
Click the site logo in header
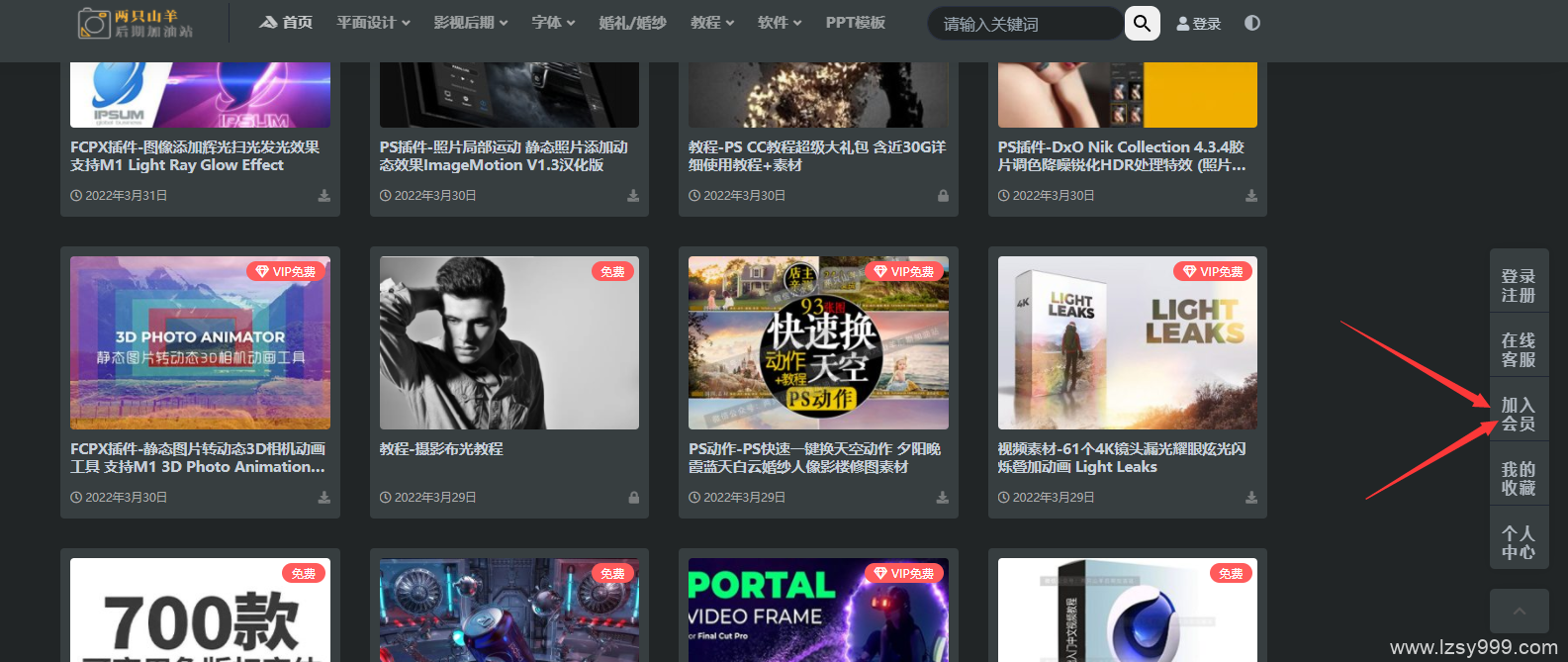coord(137,23)
